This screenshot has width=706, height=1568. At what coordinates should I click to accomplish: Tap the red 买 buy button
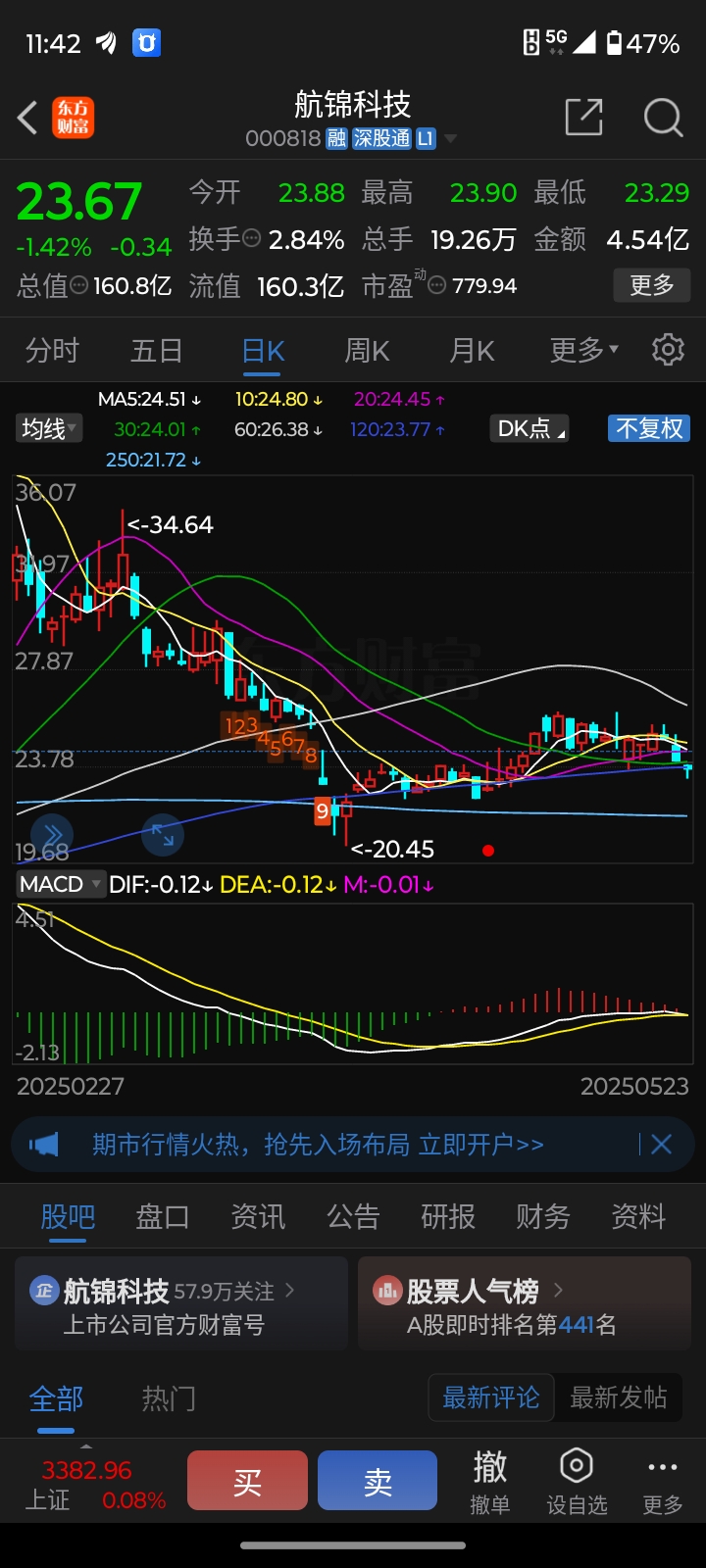pos(247,1481)
